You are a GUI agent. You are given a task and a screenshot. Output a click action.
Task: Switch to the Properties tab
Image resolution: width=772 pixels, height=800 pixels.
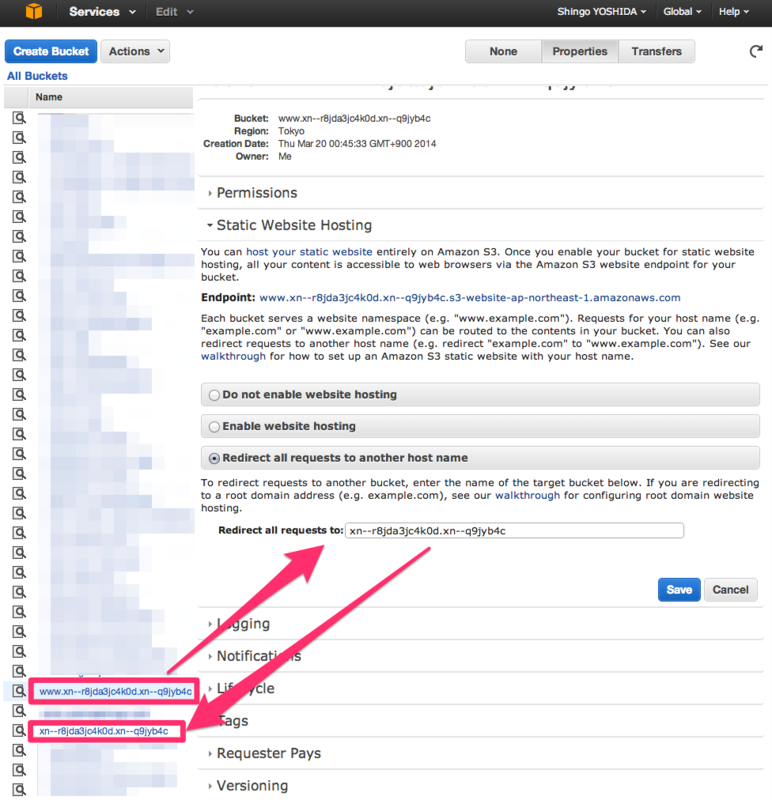(x=580, y=52)
